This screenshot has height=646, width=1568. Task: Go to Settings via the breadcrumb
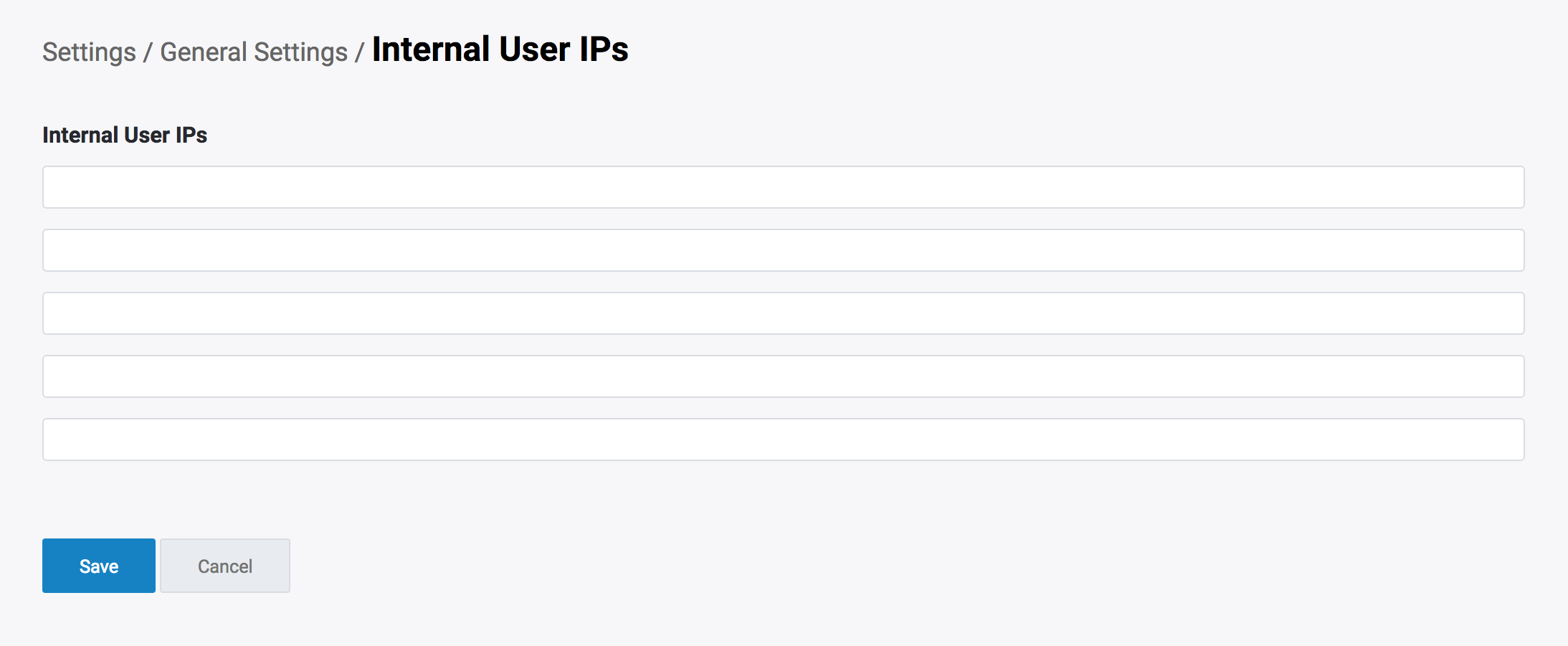click(89, 52)
